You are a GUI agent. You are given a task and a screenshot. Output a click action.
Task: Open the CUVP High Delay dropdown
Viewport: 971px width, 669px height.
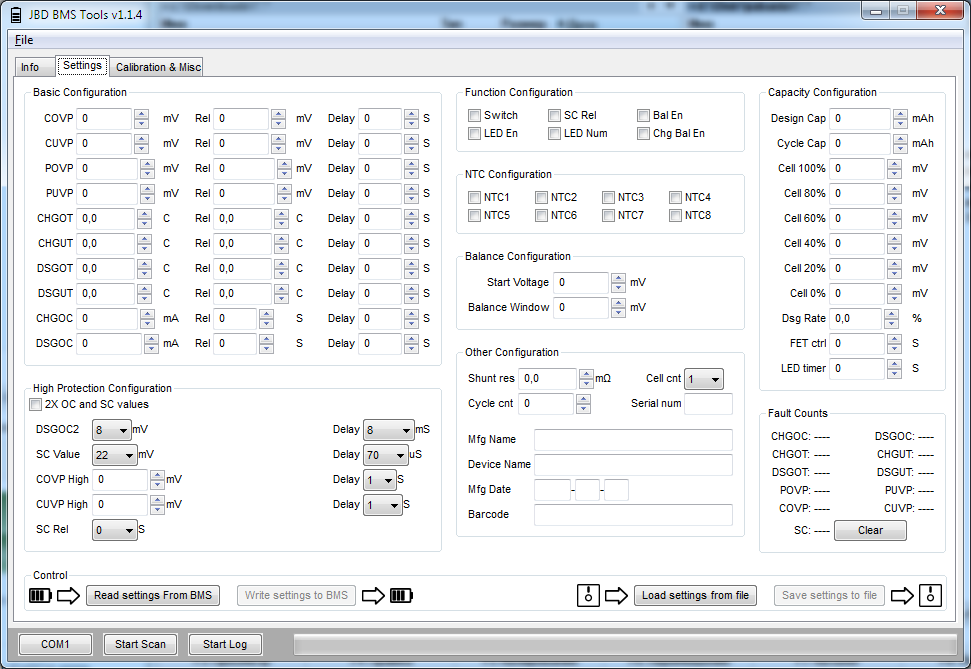pos(383,505)
